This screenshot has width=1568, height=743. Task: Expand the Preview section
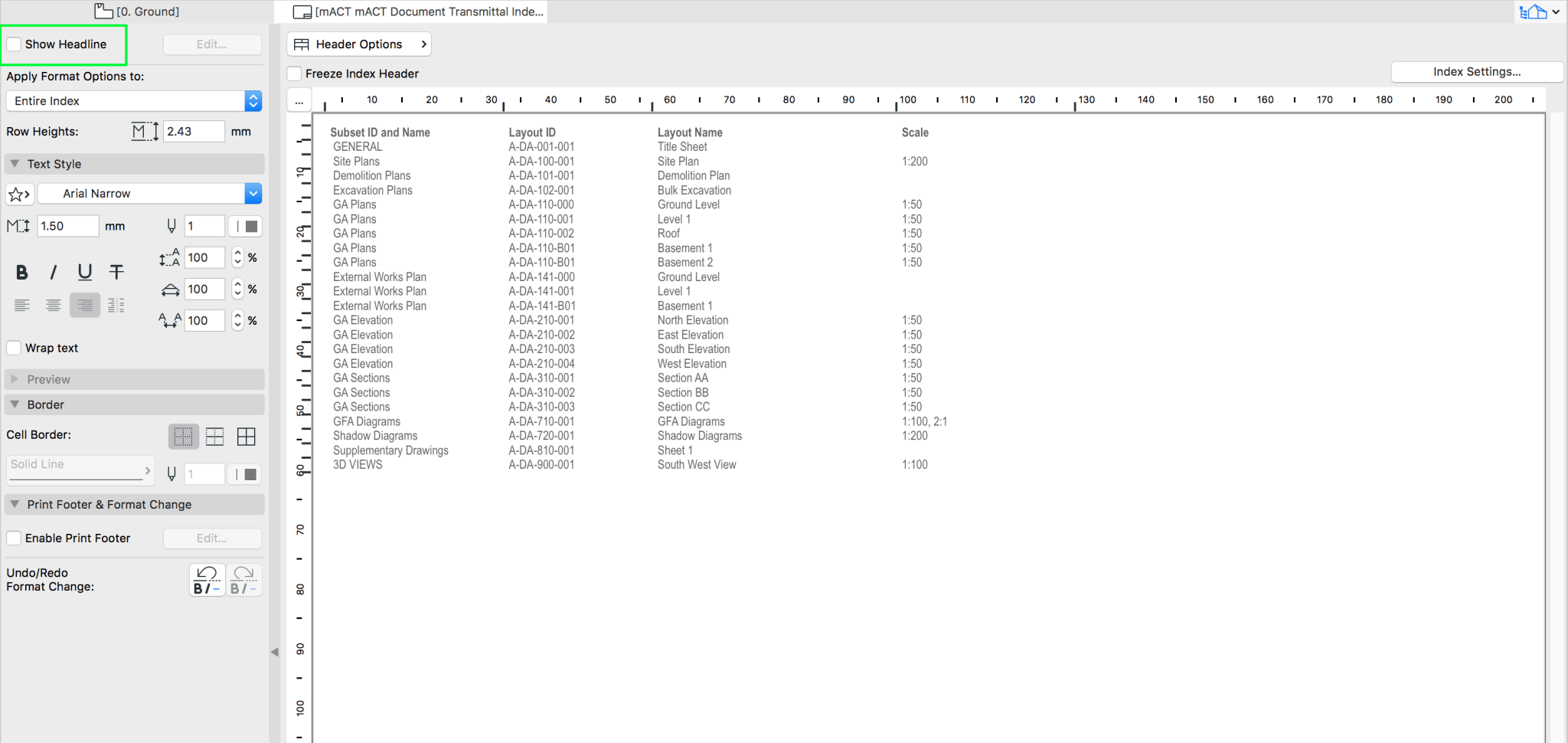[15, 379]
